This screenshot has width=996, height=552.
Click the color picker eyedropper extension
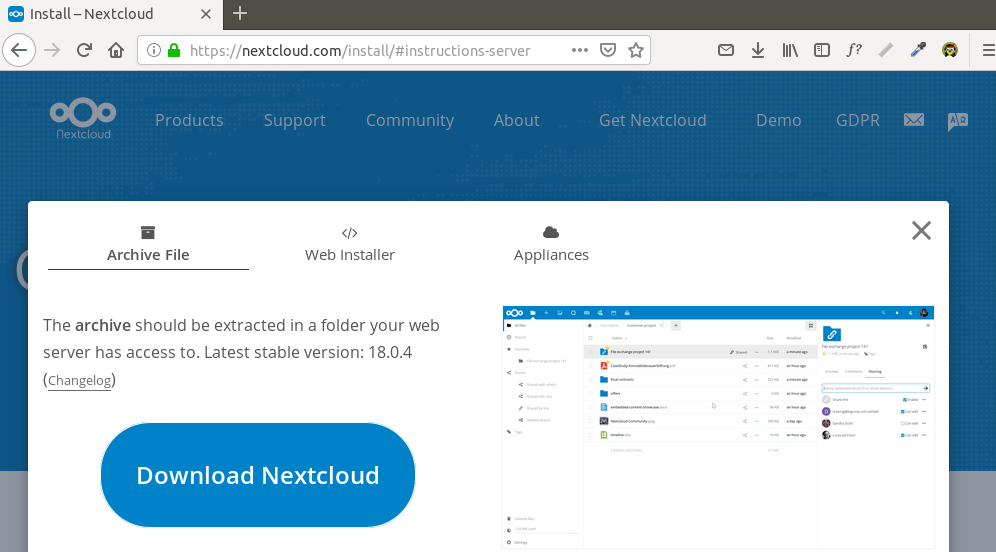918,50
